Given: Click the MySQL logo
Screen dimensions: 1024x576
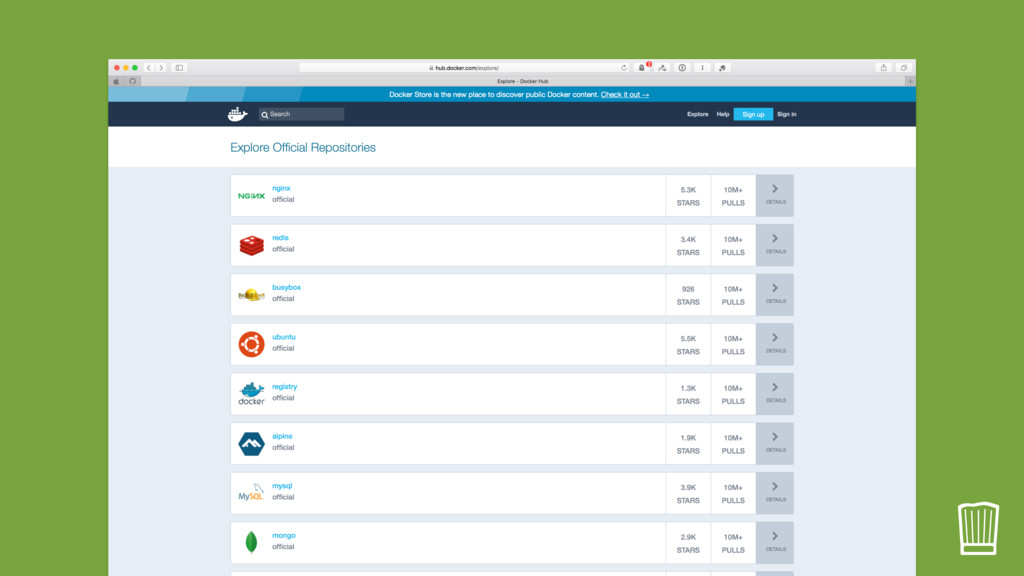Looking at the screenshot, I should (251, 493).
